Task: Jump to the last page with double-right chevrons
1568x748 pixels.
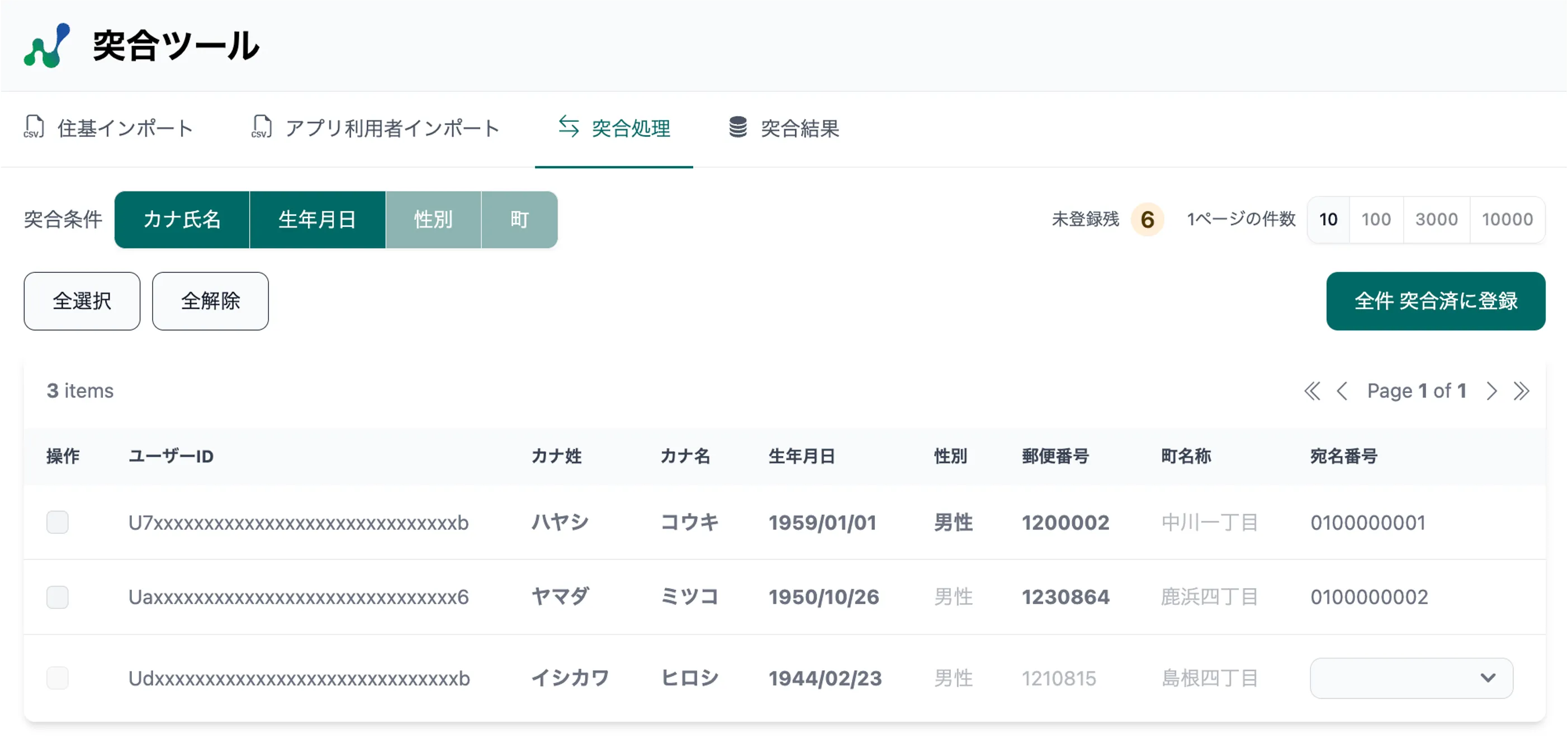Action: (x=1521, y=391)
